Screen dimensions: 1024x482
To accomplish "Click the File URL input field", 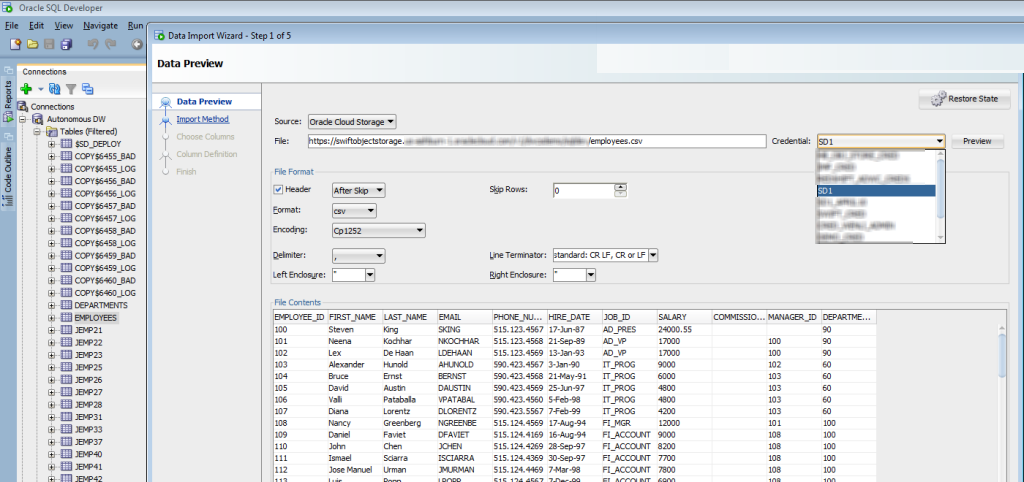I will pyautogui.click(x=537, y=141).
